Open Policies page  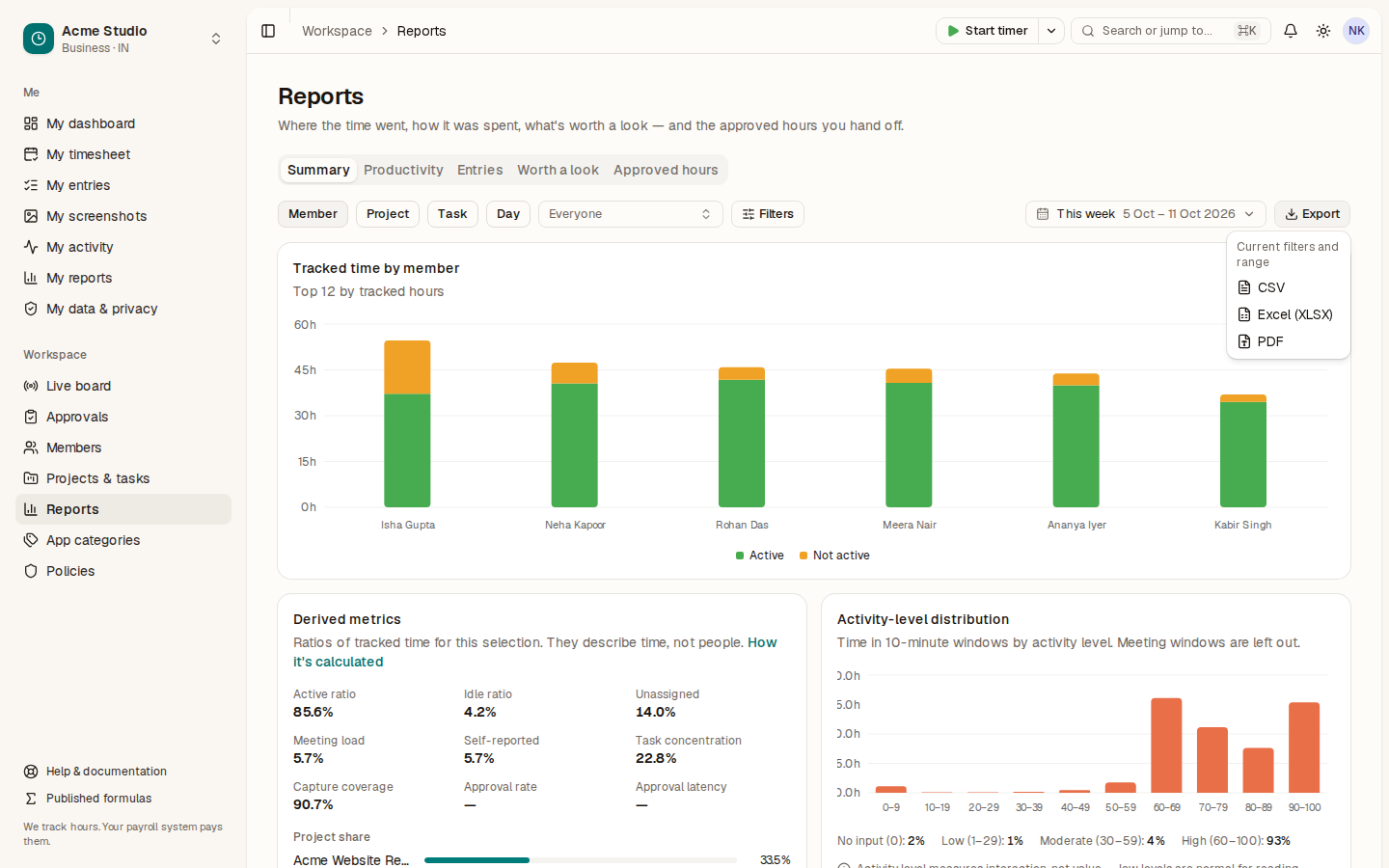(x=123, y=571)
